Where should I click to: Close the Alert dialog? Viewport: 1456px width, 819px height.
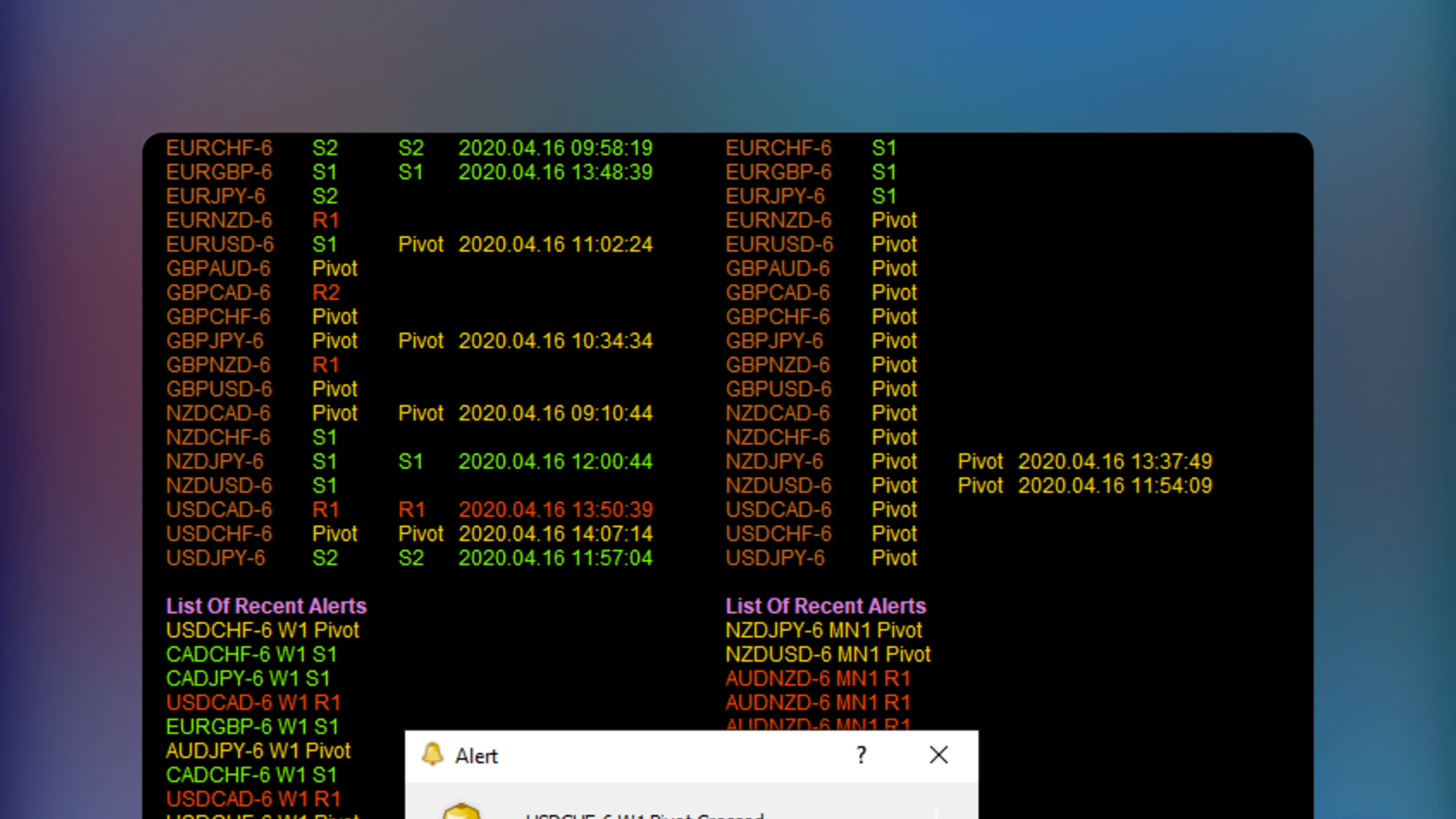938,755
